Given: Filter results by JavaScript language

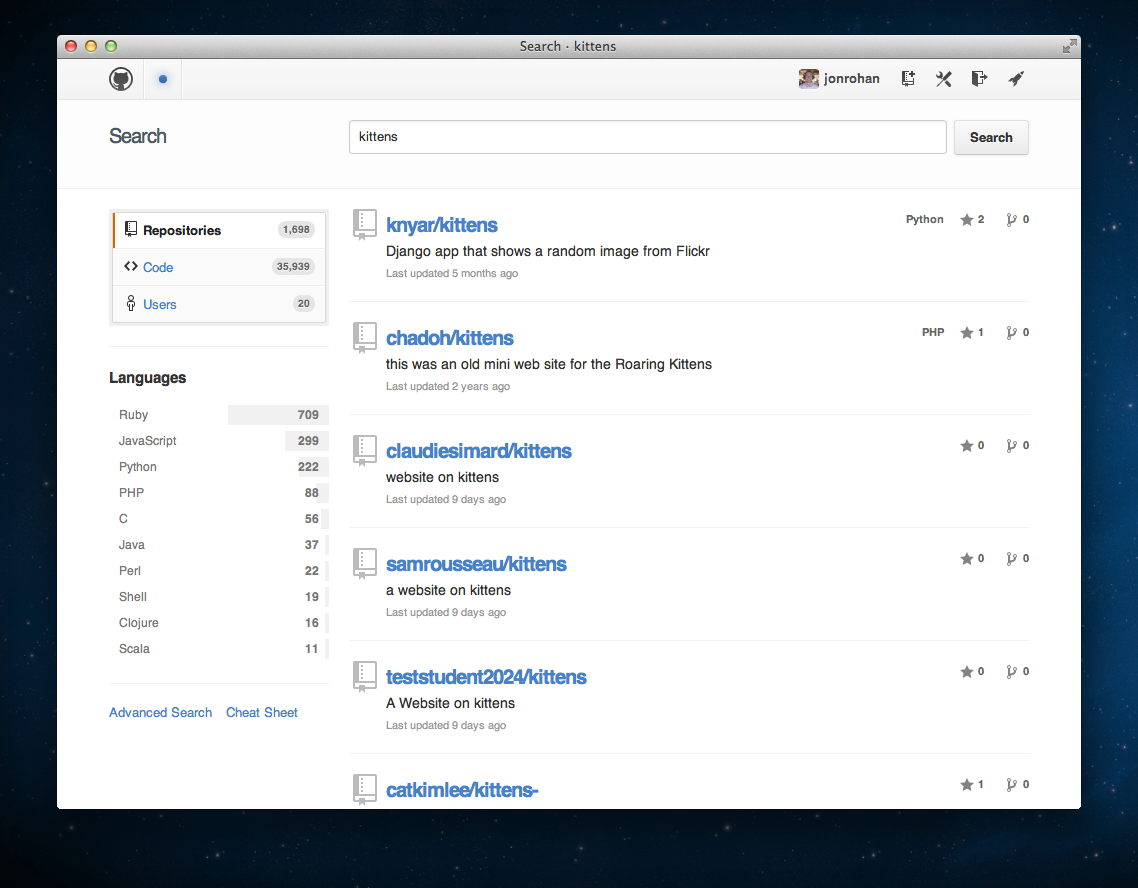Looking at the screenshot, I should 148,441.
